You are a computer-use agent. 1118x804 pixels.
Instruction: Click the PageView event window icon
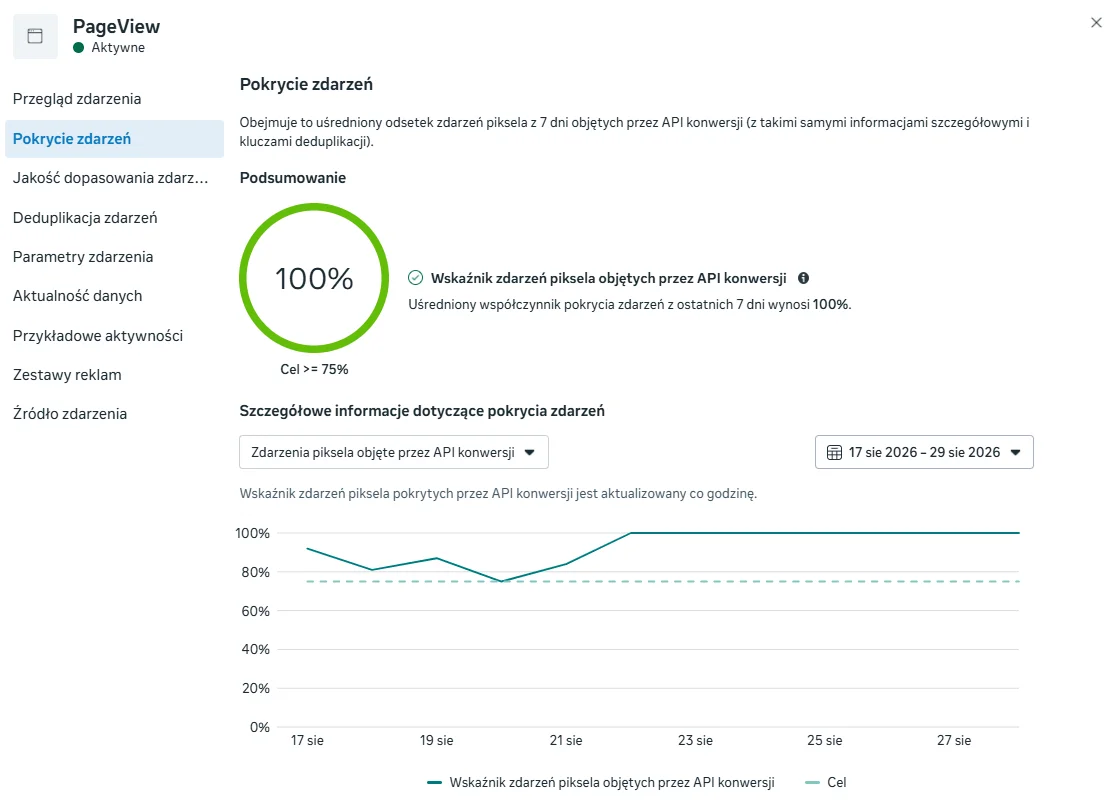(35, 36)
